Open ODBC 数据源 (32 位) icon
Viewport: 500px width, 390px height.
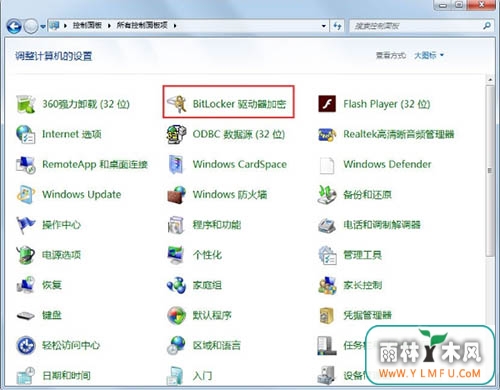(176, 134)
